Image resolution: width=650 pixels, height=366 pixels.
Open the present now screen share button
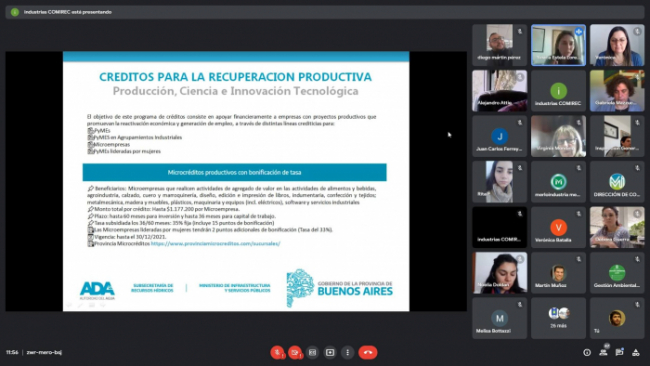point(330,352)
